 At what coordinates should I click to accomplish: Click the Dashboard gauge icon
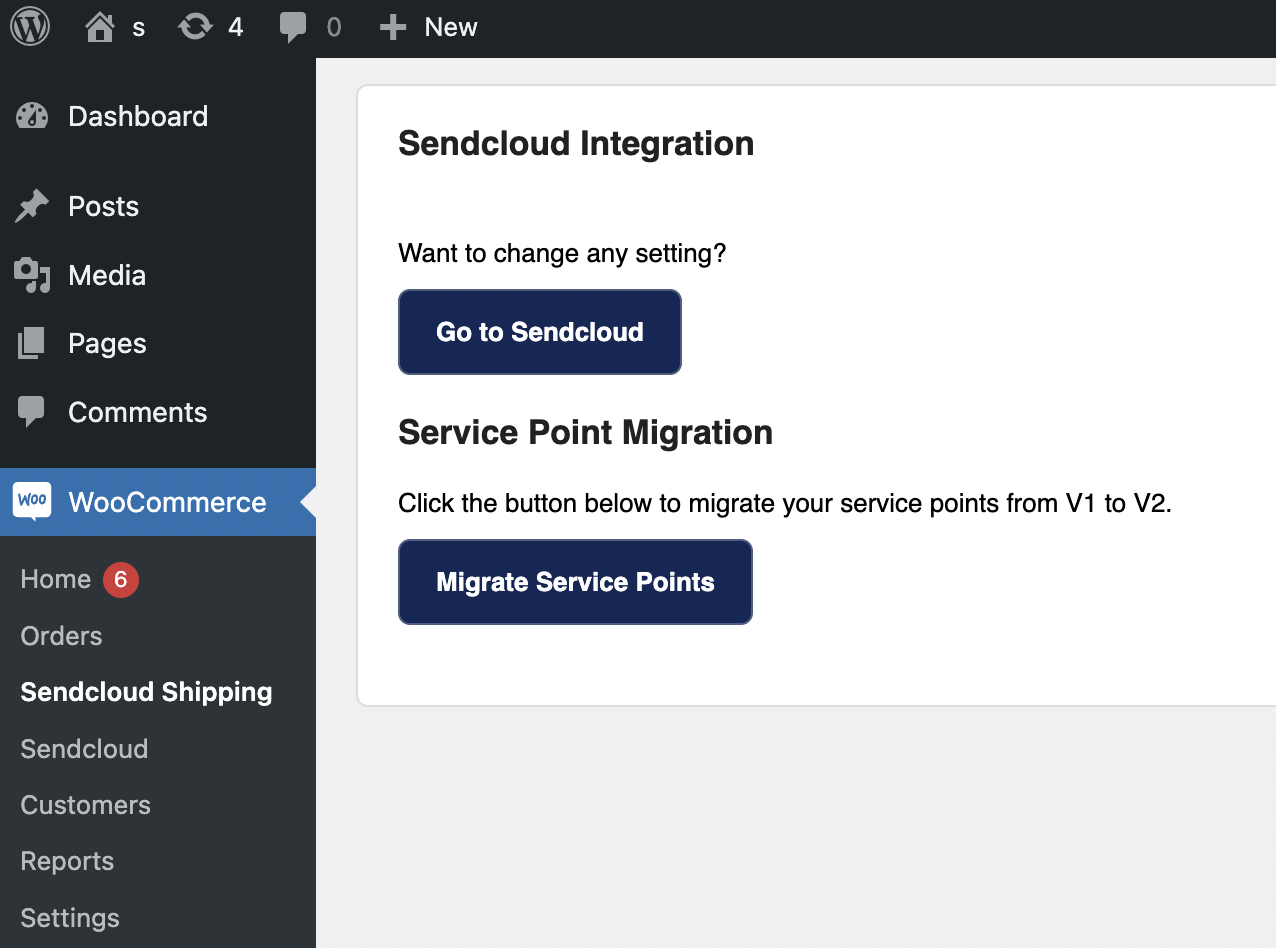(x=32, y=116)
